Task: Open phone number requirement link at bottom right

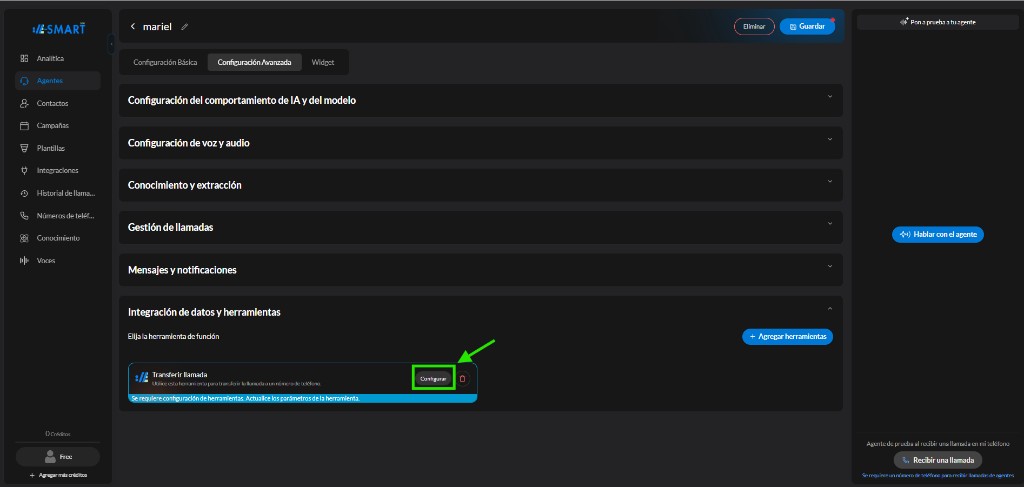Action: coord(938,476)
